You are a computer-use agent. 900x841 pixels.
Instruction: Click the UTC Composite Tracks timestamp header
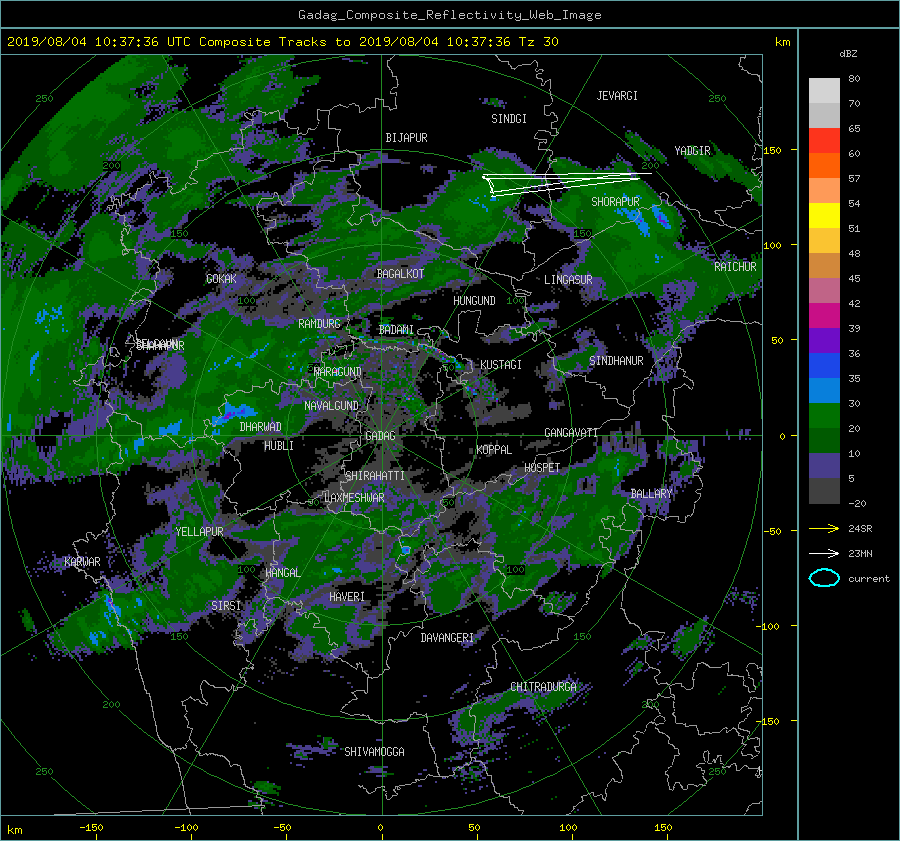click(282, 42)
